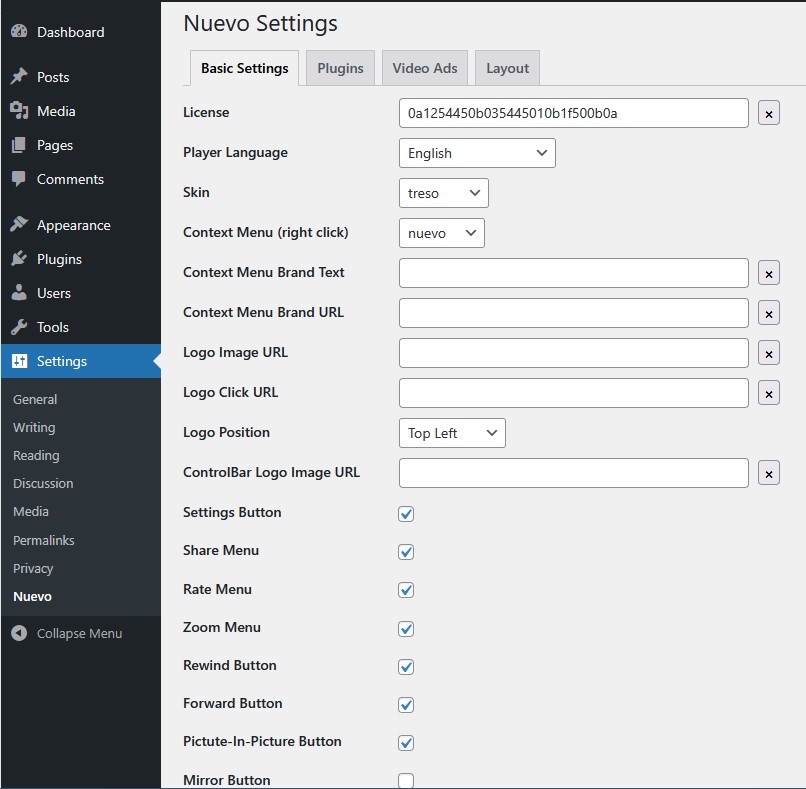The height and width of the screenshot is (789, 806).
Task: Click the Dashboard icon in sidebar
Action: pyautogui.click(x=19, y=32)
